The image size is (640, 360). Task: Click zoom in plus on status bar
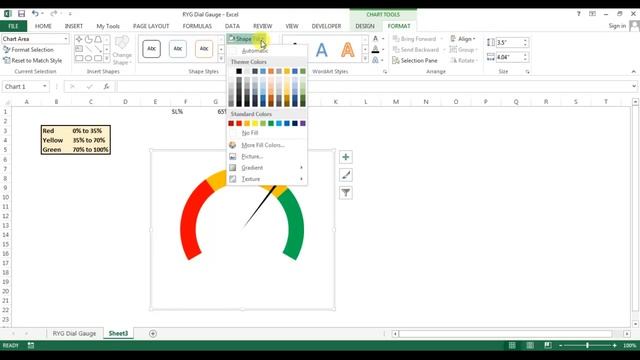point(615,346)
